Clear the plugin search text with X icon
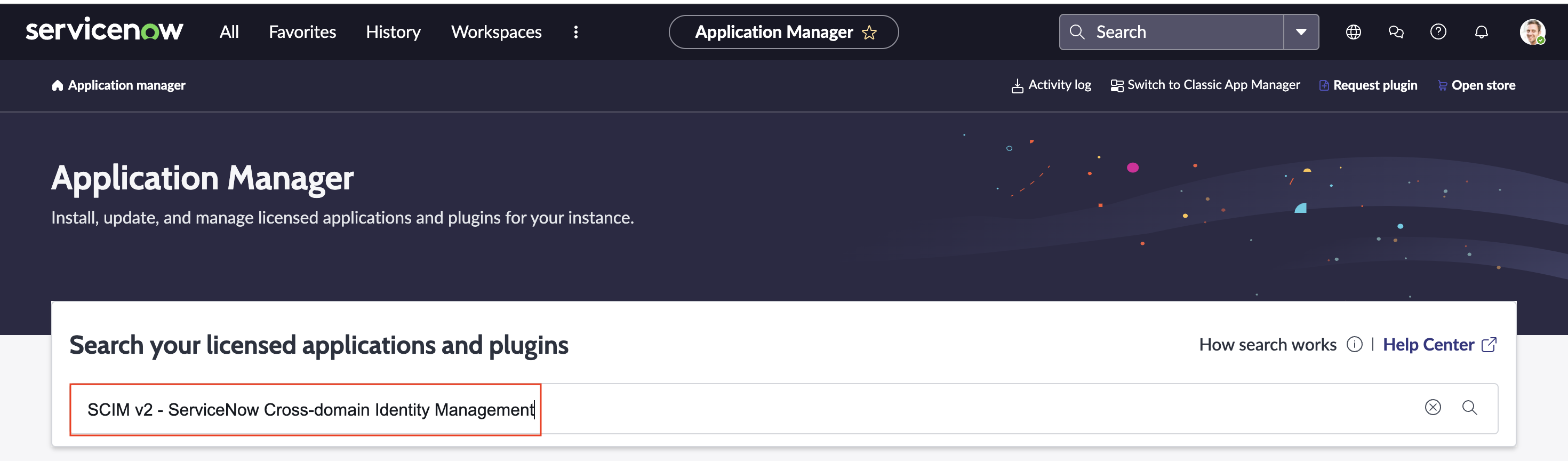1568x461 pixels. [1432, 408]
